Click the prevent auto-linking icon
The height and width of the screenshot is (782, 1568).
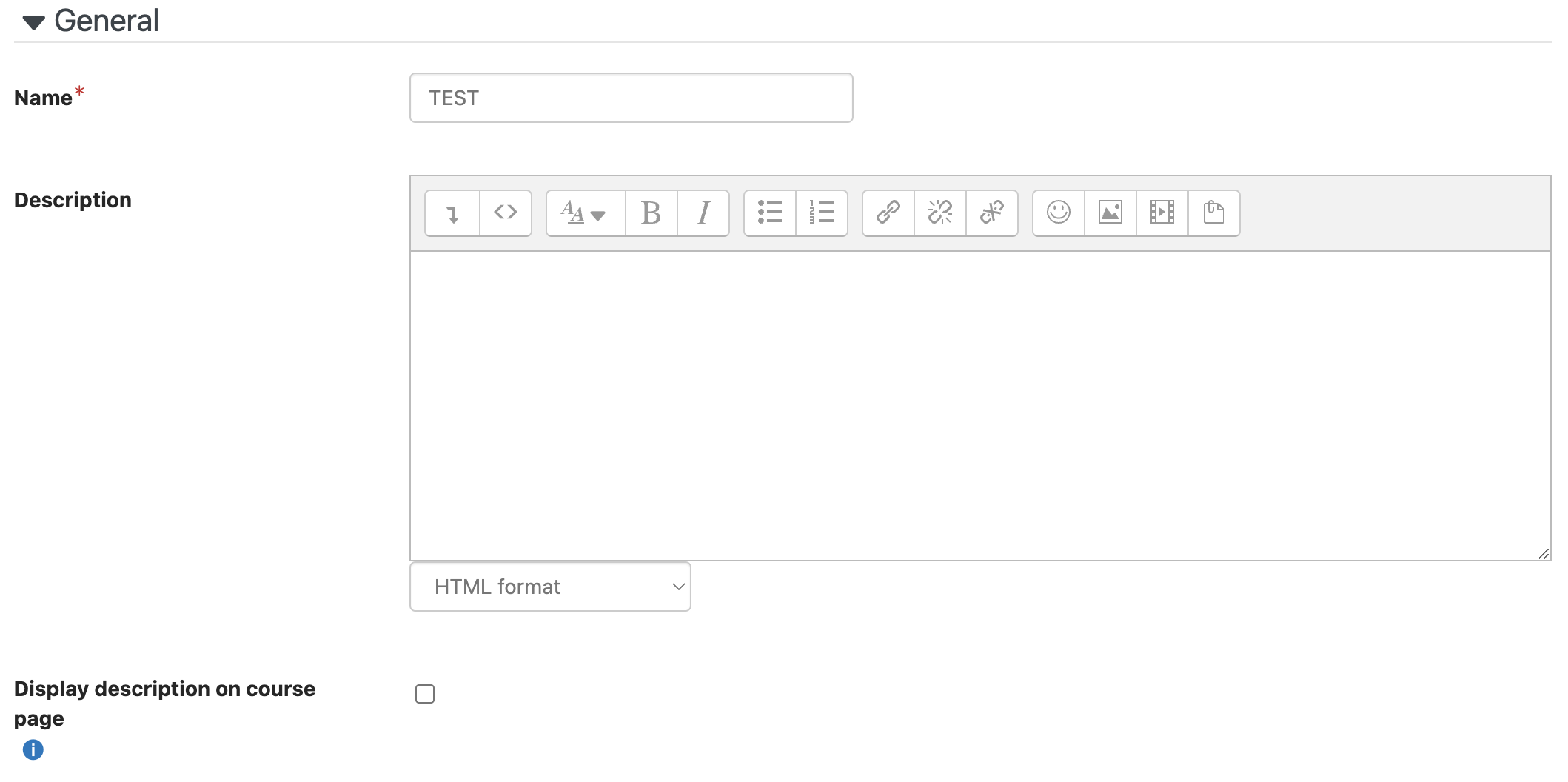(x=992, y=213)
